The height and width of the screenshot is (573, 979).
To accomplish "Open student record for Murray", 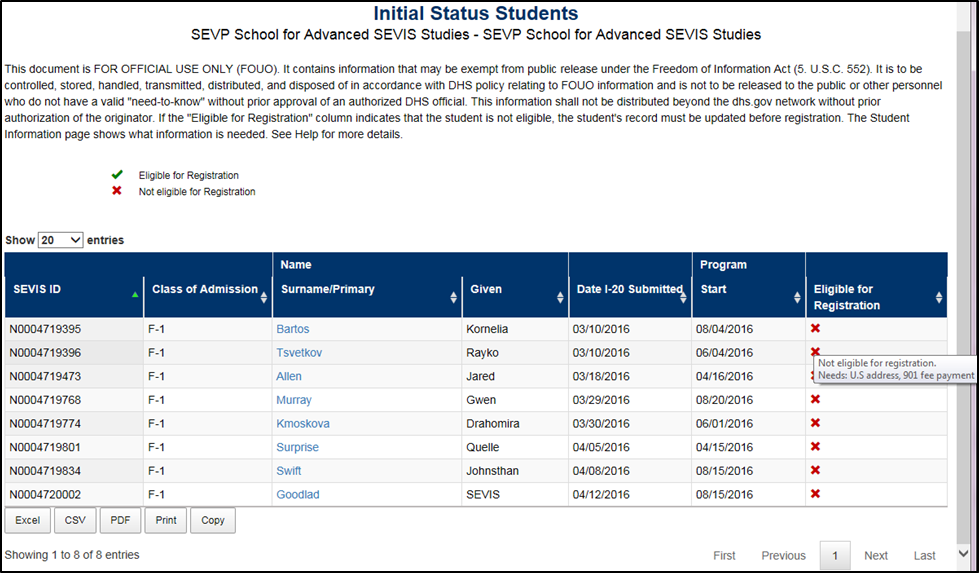I will [294, 400].
